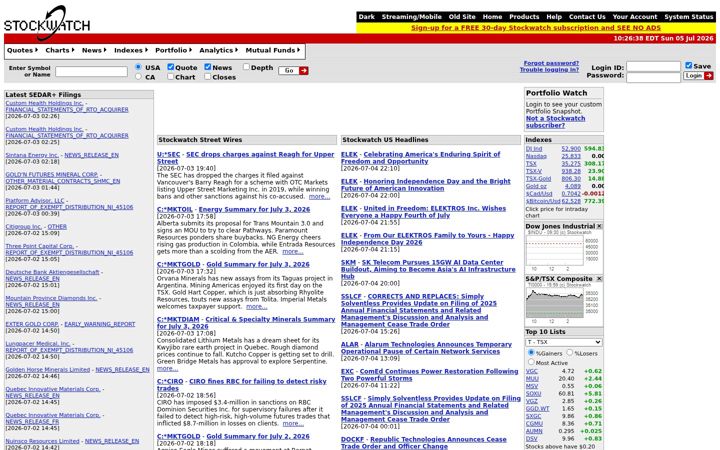Select the CA radio button
Image resolution: width=720 pixels, height=450 pixels.
[138, 77]
